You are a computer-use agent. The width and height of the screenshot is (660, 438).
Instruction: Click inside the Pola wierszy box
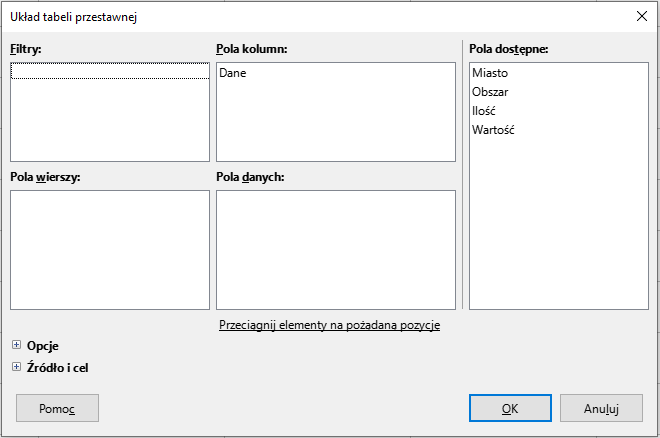click(110, 250)
